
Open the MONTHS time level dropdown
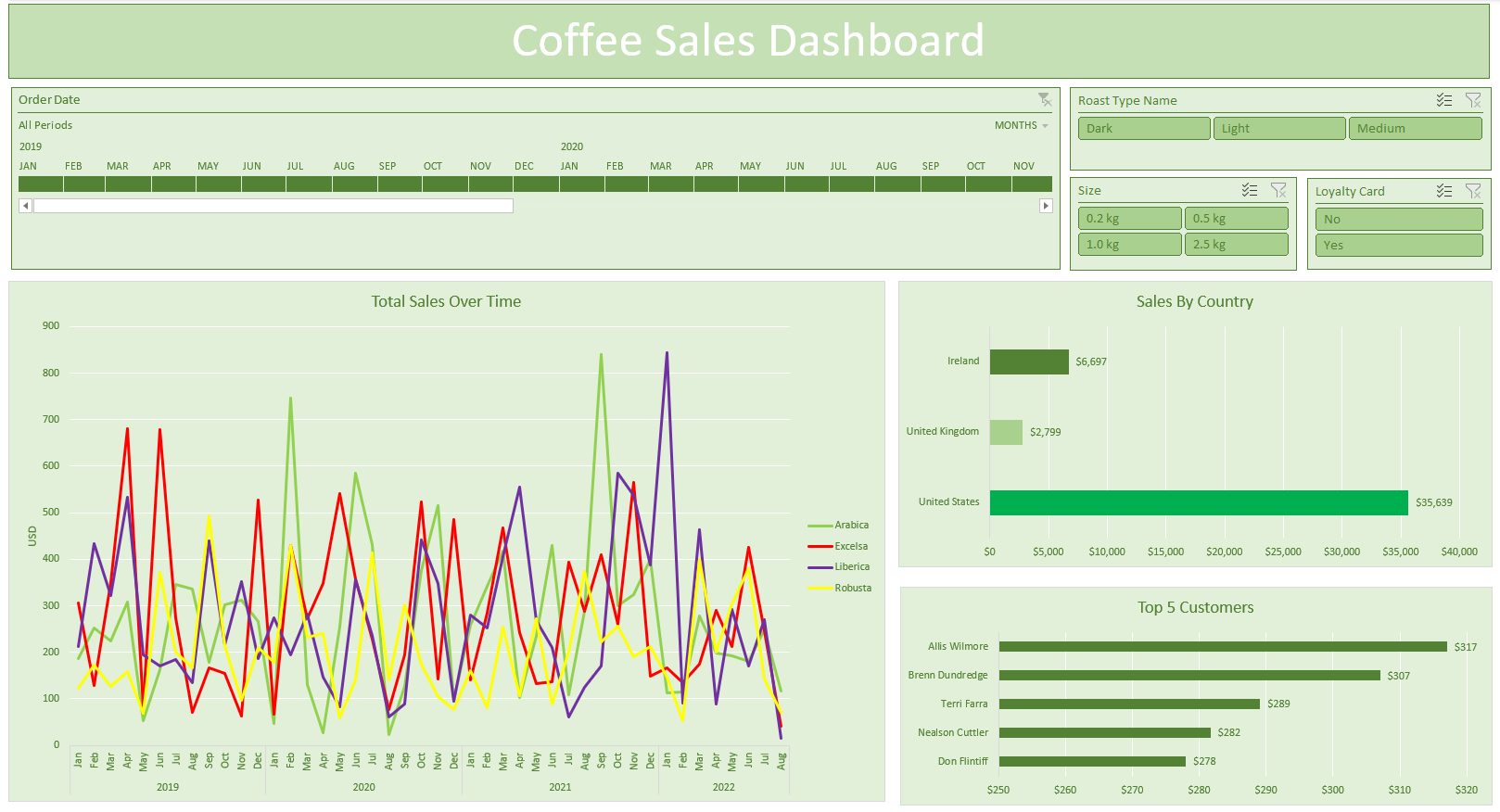click(1022, 125)
